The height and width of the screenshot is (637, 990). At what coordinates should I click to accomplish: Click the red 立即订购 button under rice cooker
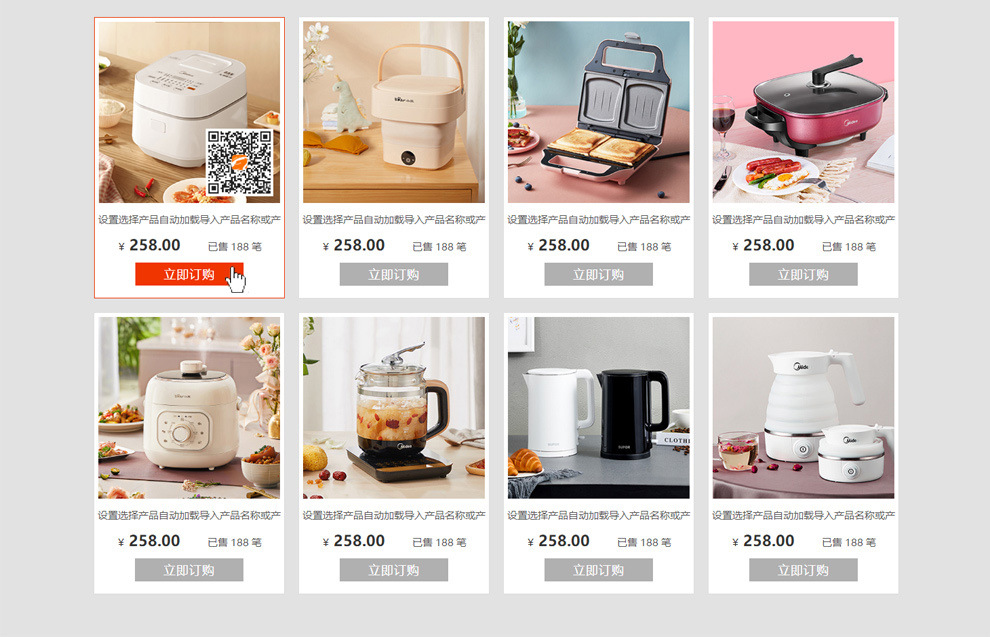189,275
